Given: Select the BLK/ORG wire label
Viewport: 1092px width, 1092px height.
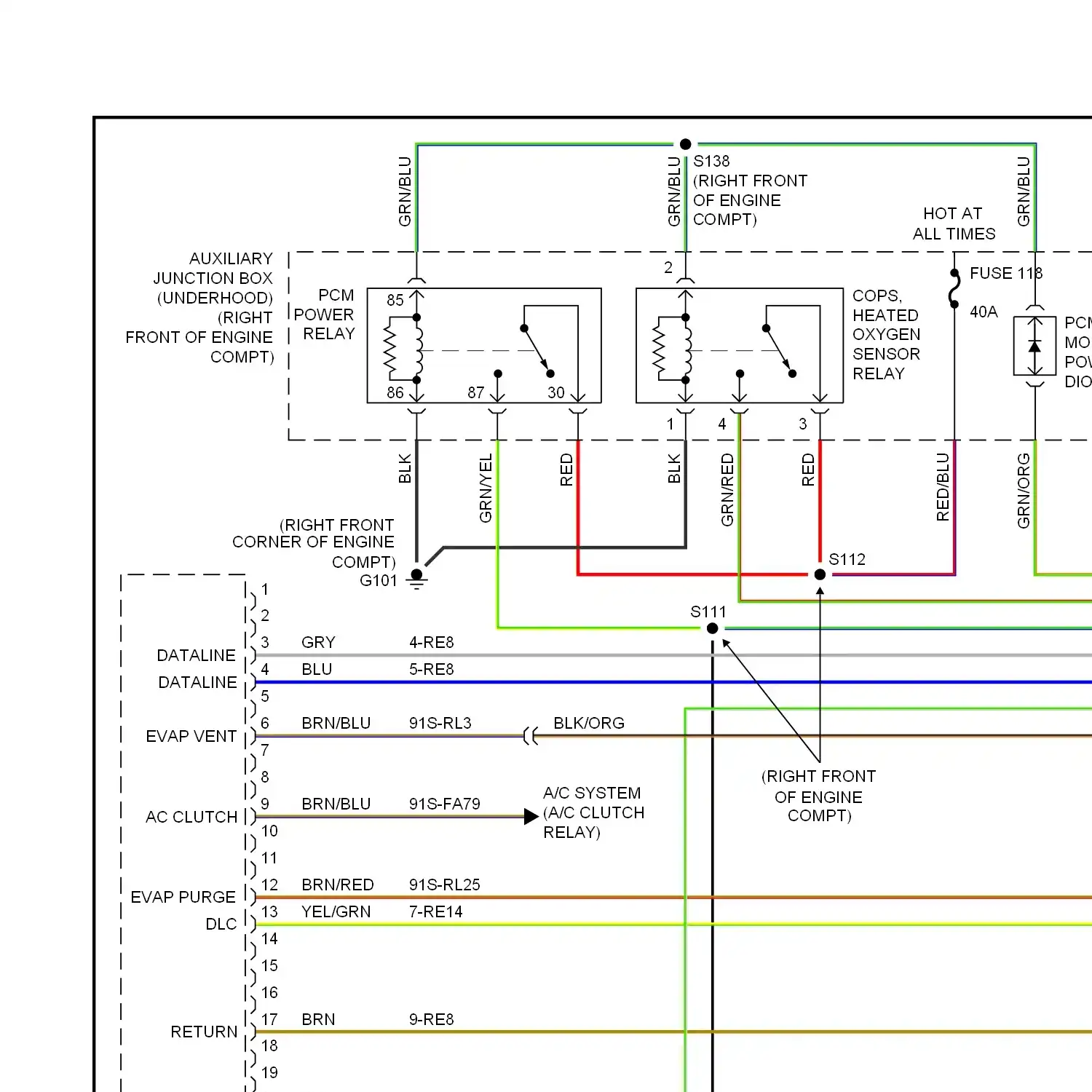Looking at the screenshot, I should click(x=589, y=723).
